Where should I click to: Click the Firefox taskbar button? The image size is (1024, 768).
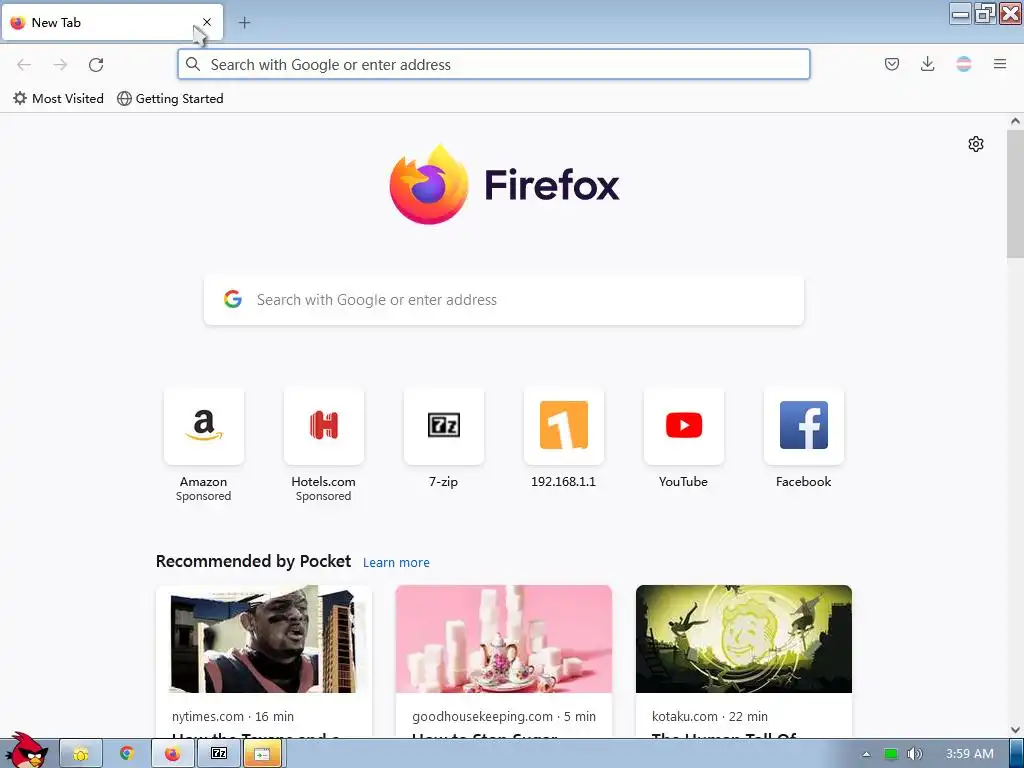click(x=172, y=754)
